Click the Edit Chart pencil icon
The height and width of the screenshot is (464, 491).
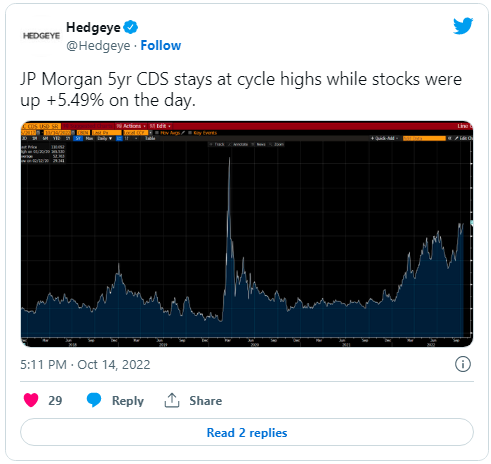pyautogui.click(x=456, y=138)
